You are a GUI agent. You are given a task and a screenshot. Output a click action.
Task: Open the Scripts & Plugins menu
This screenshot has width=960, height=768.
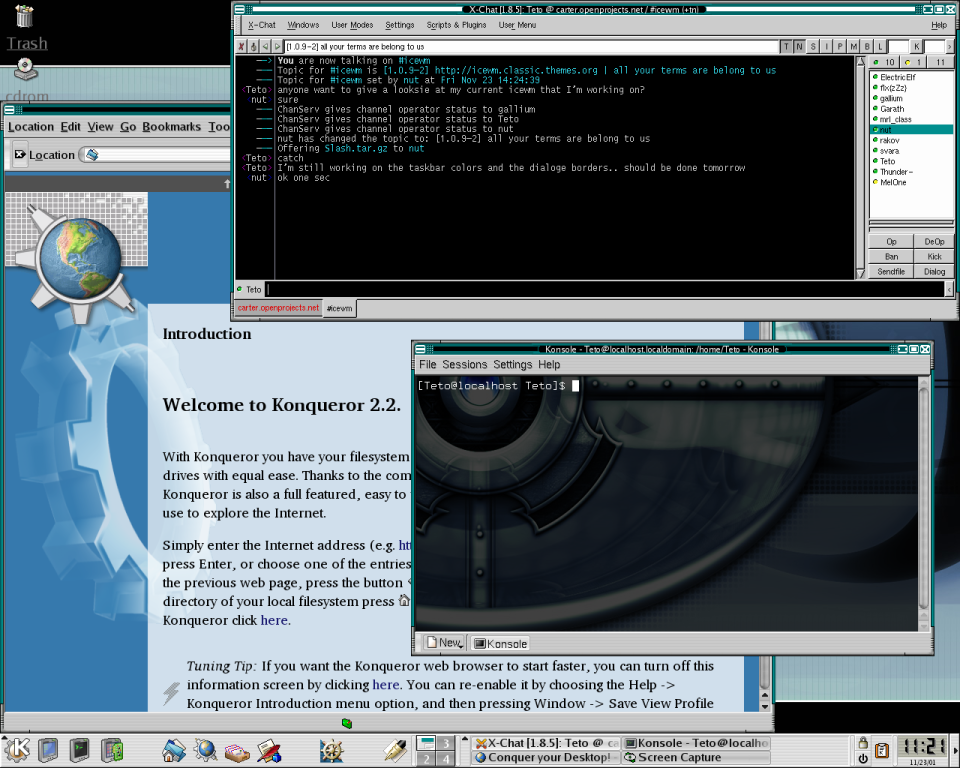(x=456, y=25)
